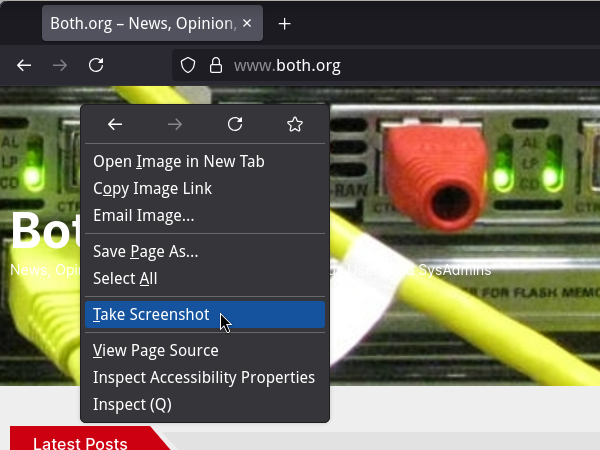Click Save Page As... menu entry
The height and width of the screenshot is (450, 600).
(x=145, y=251)
